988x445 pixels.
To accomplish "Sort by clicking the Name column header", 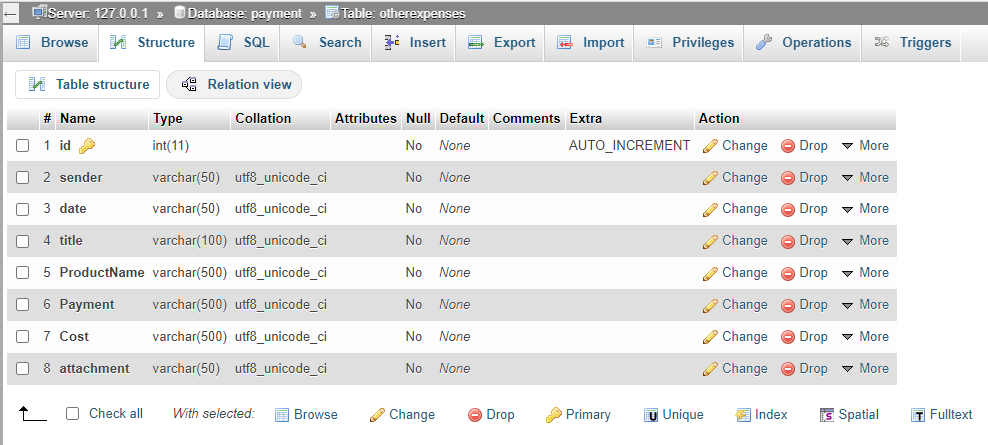I will point(78,118).
